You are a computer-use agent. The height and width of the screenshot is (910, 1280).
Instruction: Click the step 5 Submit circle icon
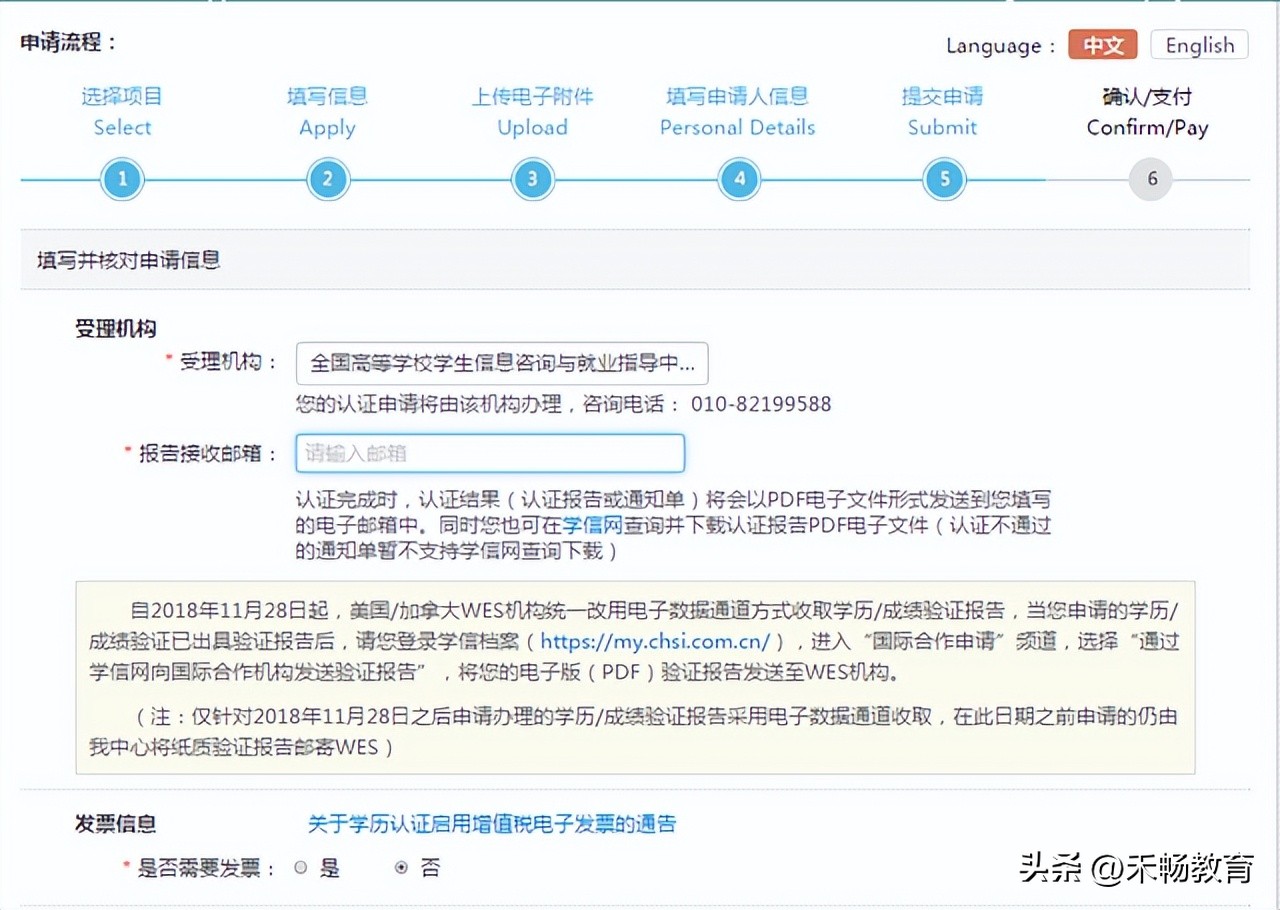pyautogui.click(x=944, y=179)
